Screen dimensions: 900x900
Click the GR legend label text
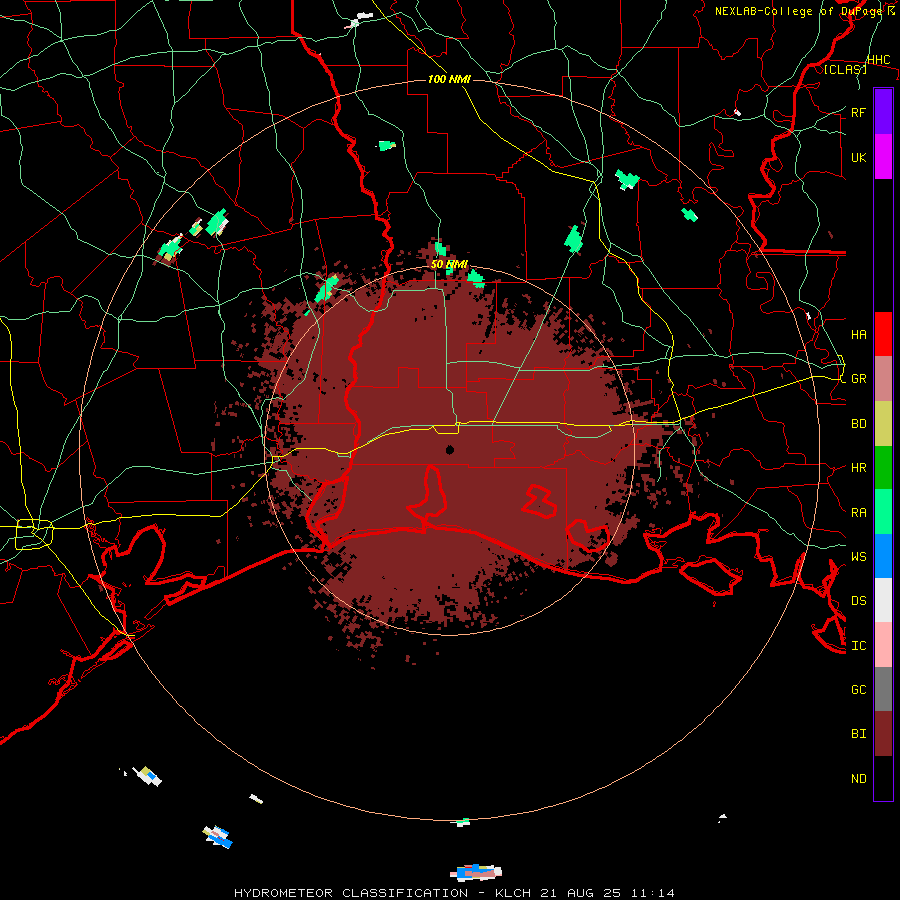(x=858, y=379)
